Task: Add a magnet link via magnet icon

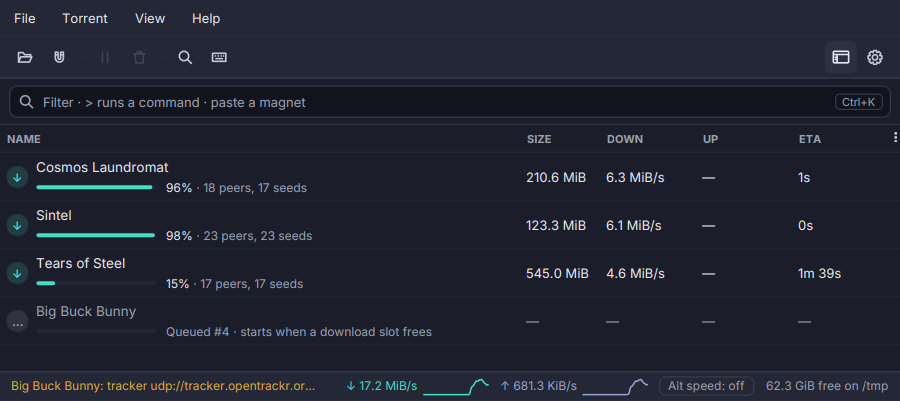Action: tap(59, 57)
